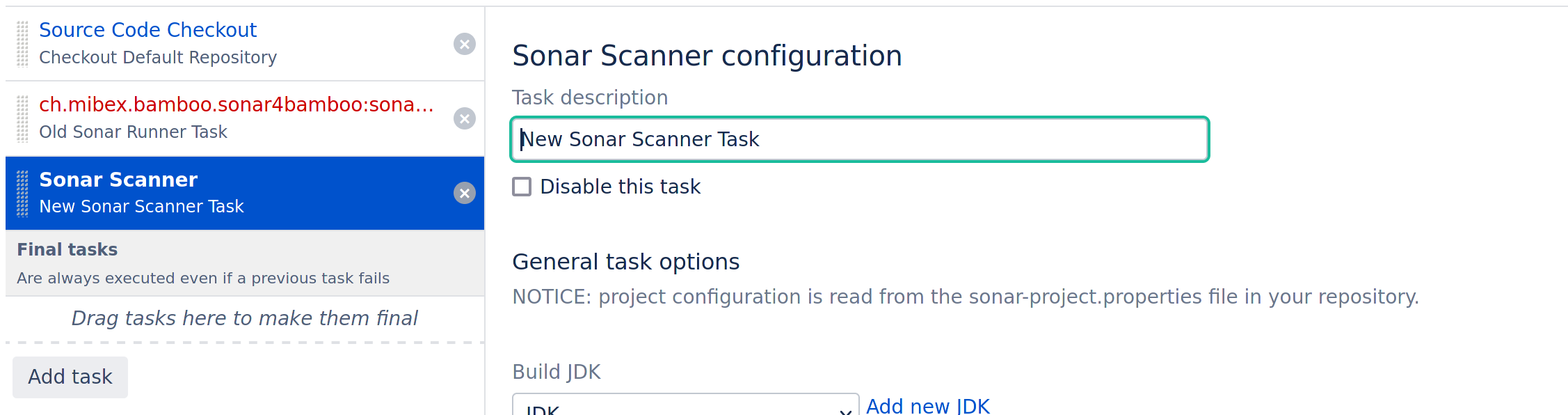Screen dimensions: 1568x415
Task: Click the Build JDK dropdown arrow
Action: pos(845,409)
